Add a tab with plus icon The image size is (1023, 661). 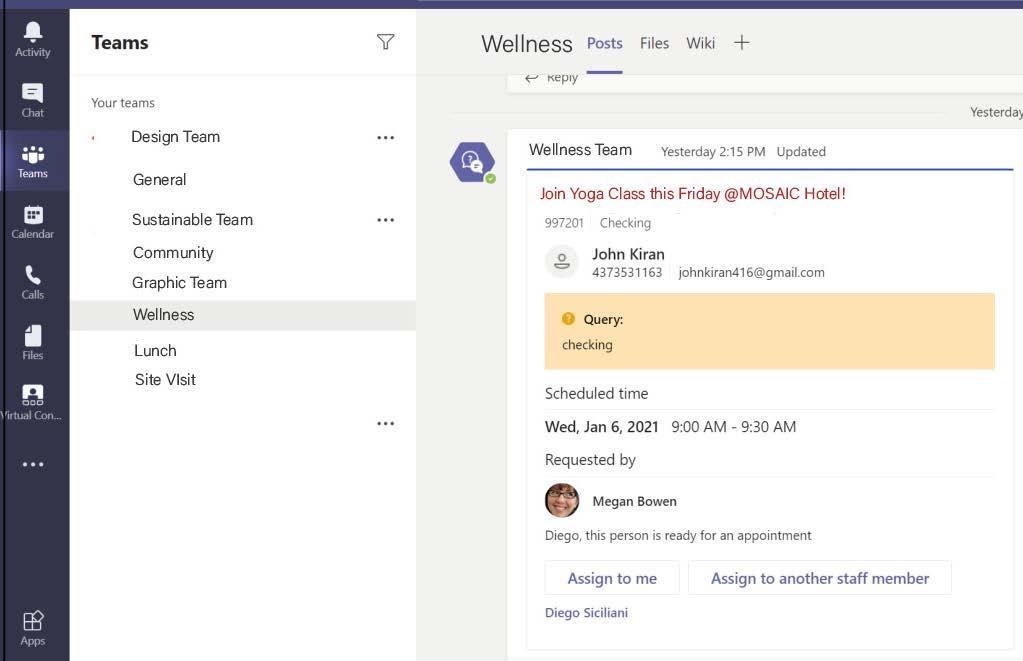click(742, 43)
